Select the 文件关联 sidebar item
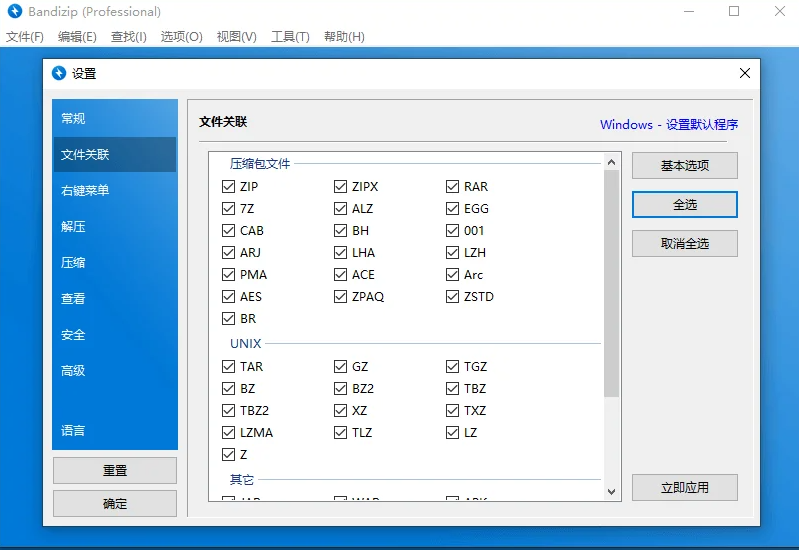 [x=115, y=154]
